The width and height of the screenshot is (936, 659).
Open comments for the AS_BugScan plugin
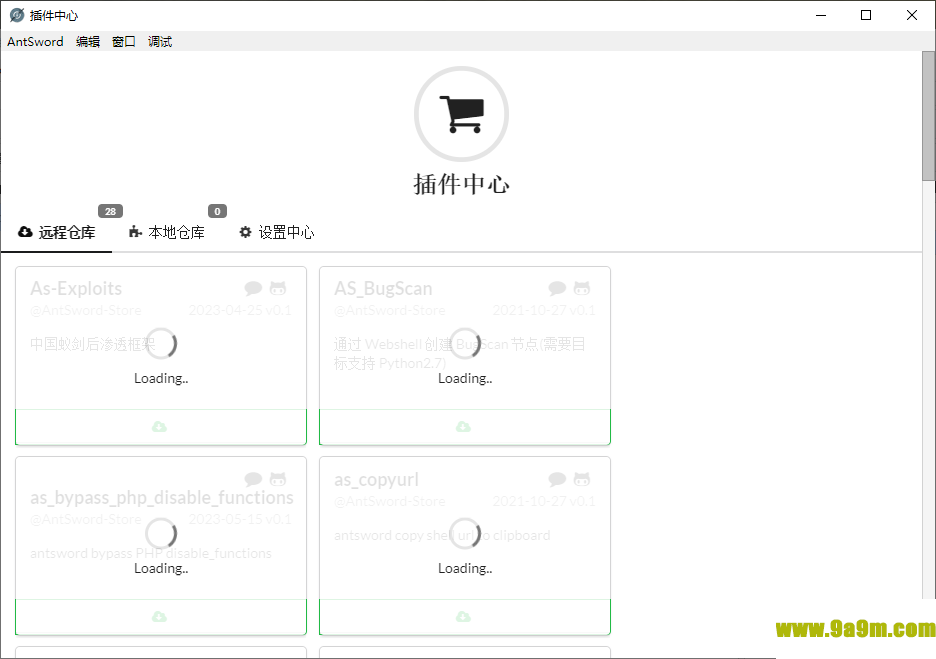557,289
